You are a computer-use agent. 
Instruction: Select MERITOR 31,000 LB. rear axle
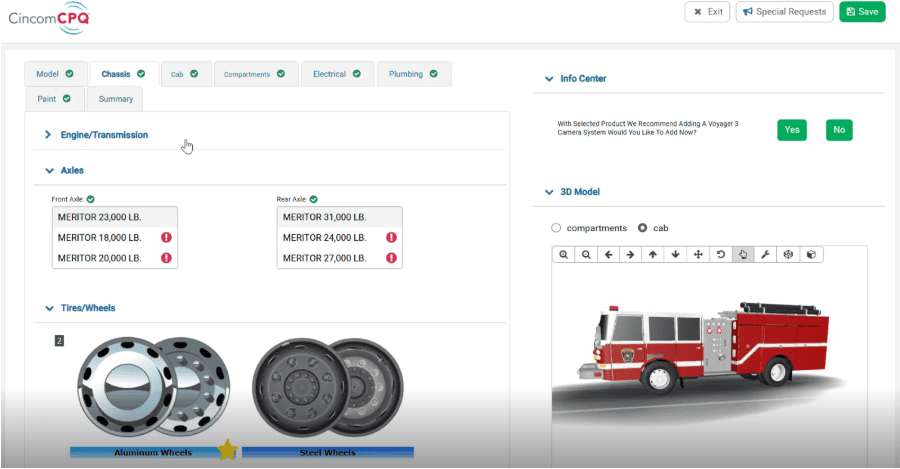pyautogui.click(x=340, y=217)
